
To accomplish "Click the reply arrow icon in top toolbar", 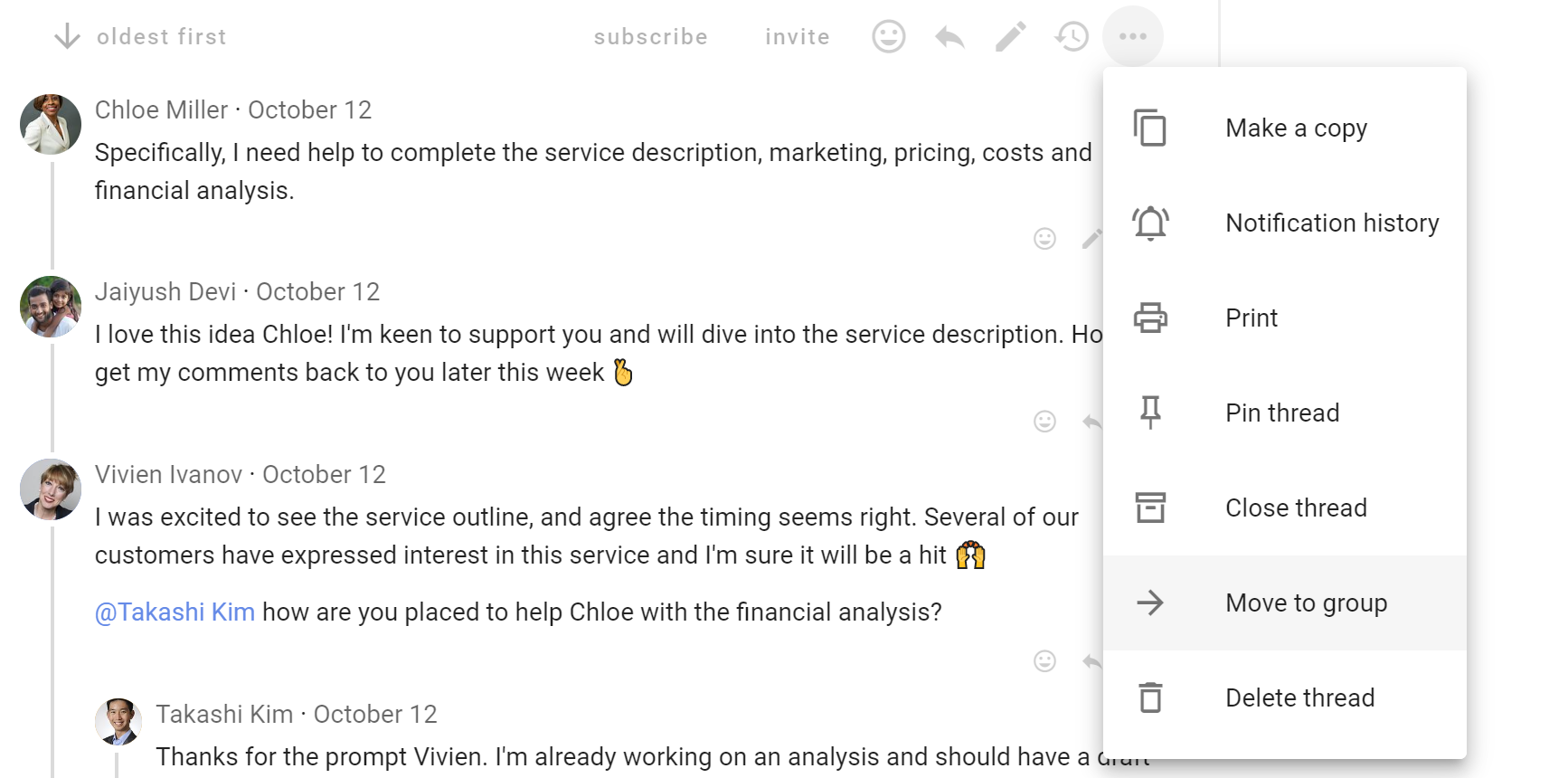I will coord(949,37).
